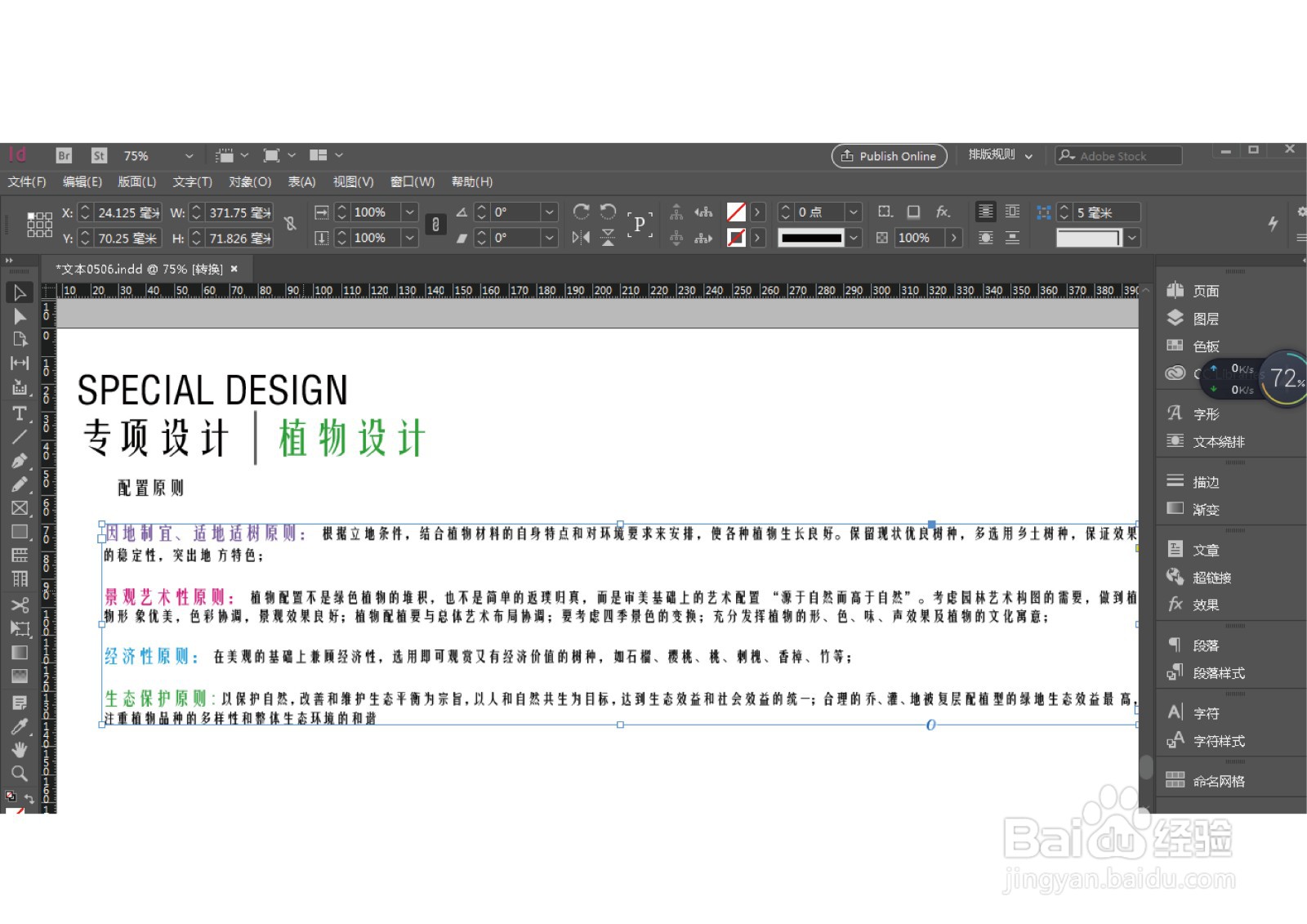Toggle constrain proportions for scaling link
This screenshot has height=924, width=1307.
point(436,224)
